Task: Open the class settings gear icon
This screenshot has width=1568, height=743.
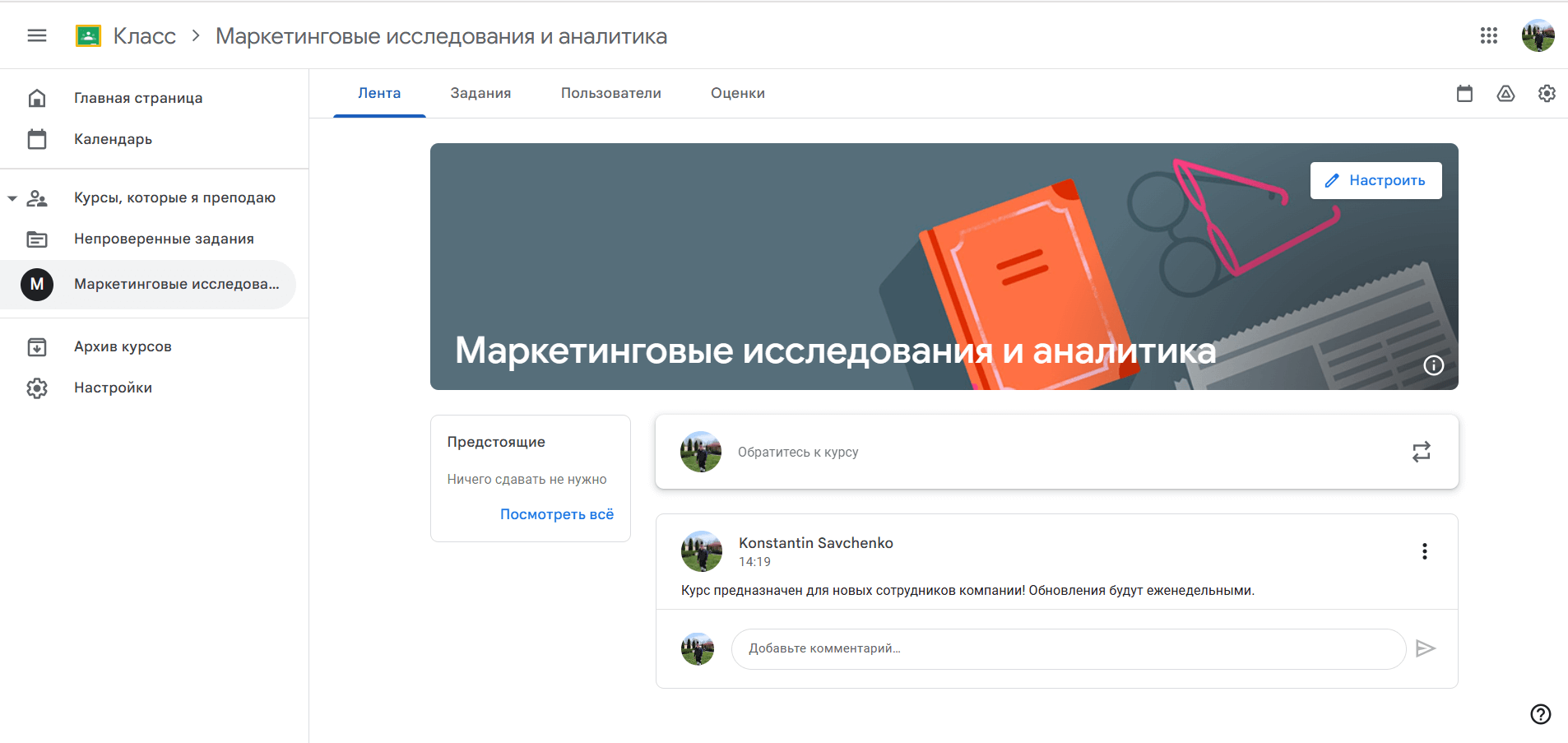Action: click(x=1547, y=94)
